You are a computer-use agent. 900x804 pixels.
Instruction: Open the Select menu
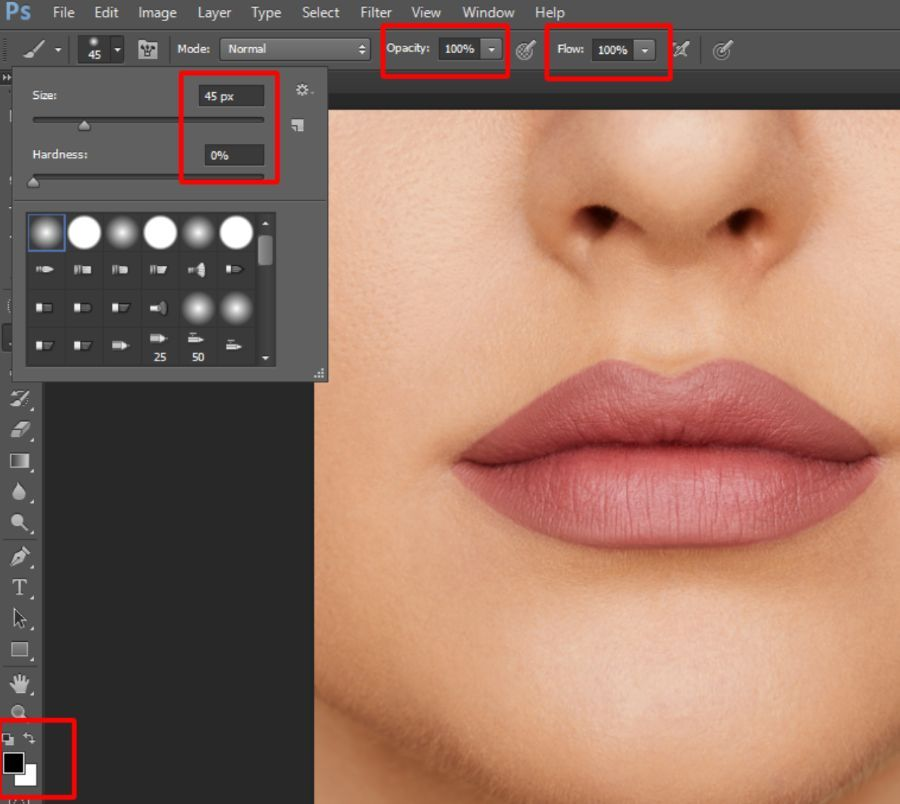tap(320, 12)
